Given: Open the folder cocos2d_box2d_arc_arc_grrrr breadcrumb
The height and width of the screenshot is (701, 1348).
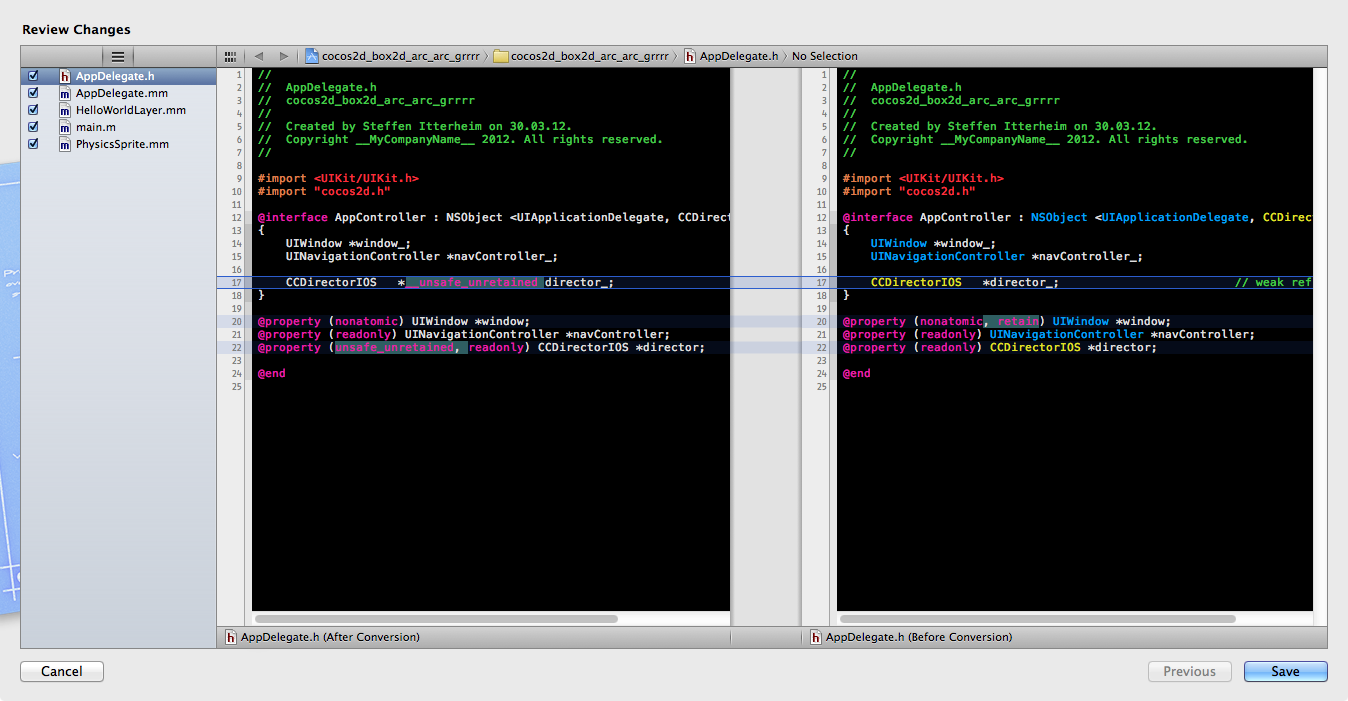Looking at the screenshot, I should pos(582,57).
